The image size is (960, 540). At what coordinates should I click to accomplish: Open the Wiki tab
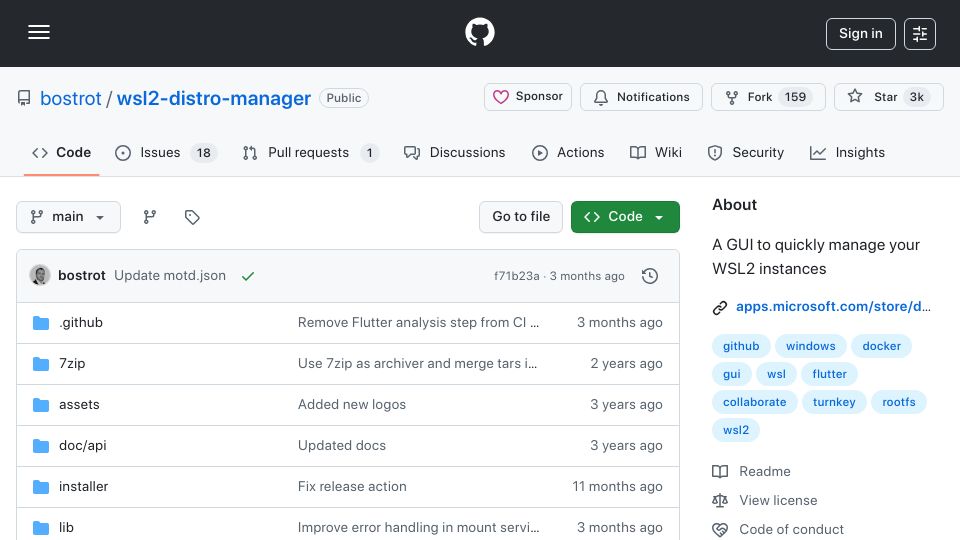[656, 153]
